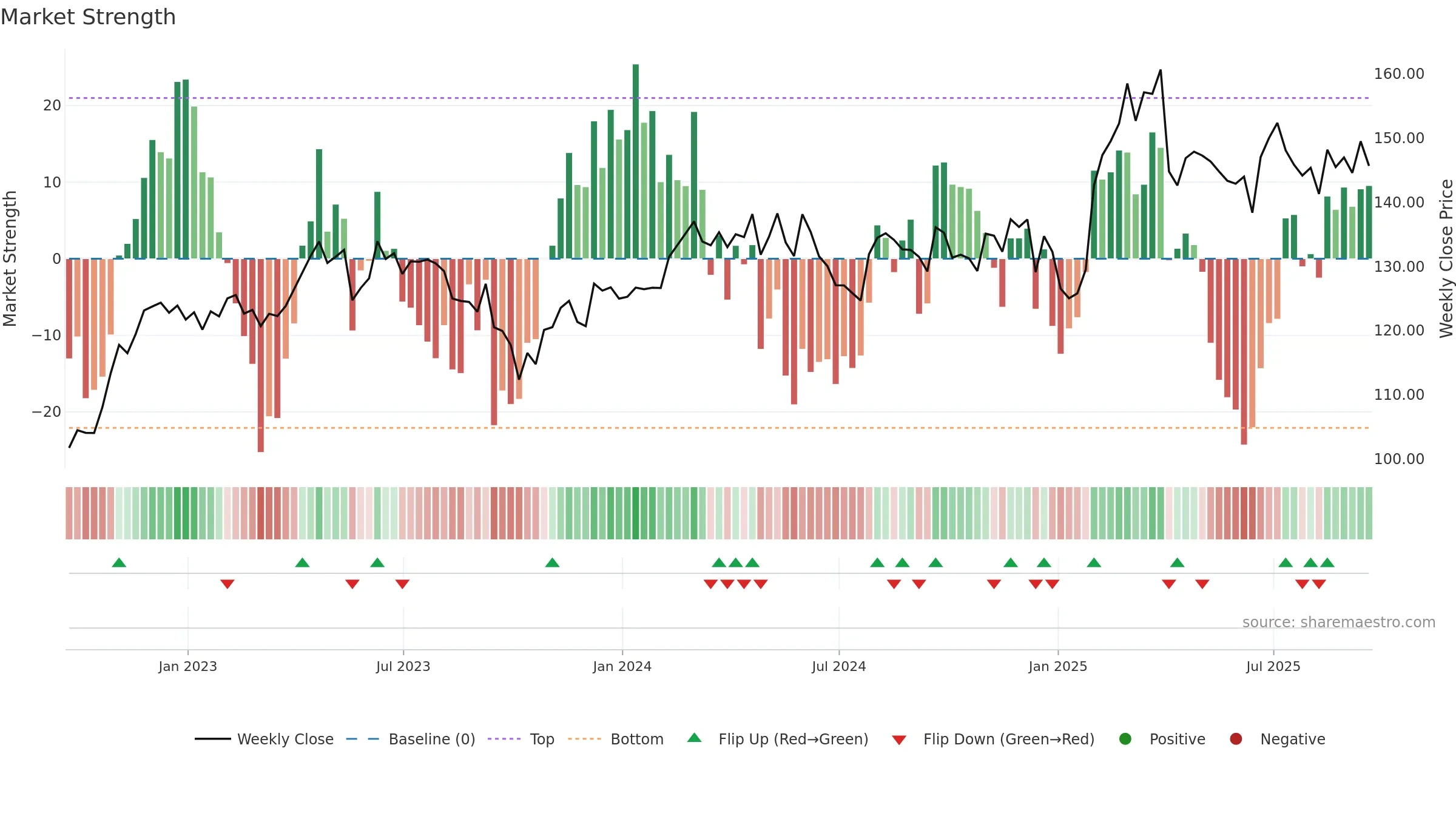Click the red Negative circle legend icon
The height and width of the screenshot is (819, 1456).
[1236, 739]
